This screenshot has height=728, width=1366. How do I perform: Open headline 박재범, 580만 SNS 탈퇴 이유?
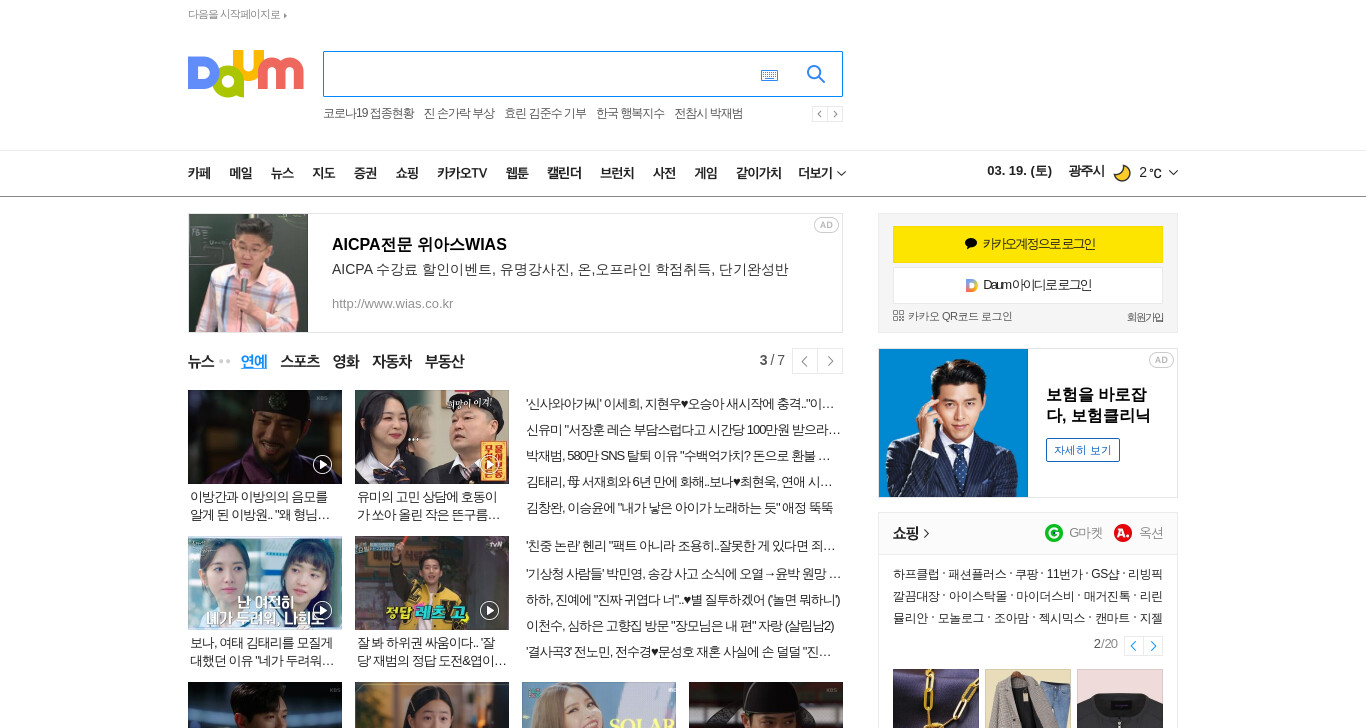678,455
